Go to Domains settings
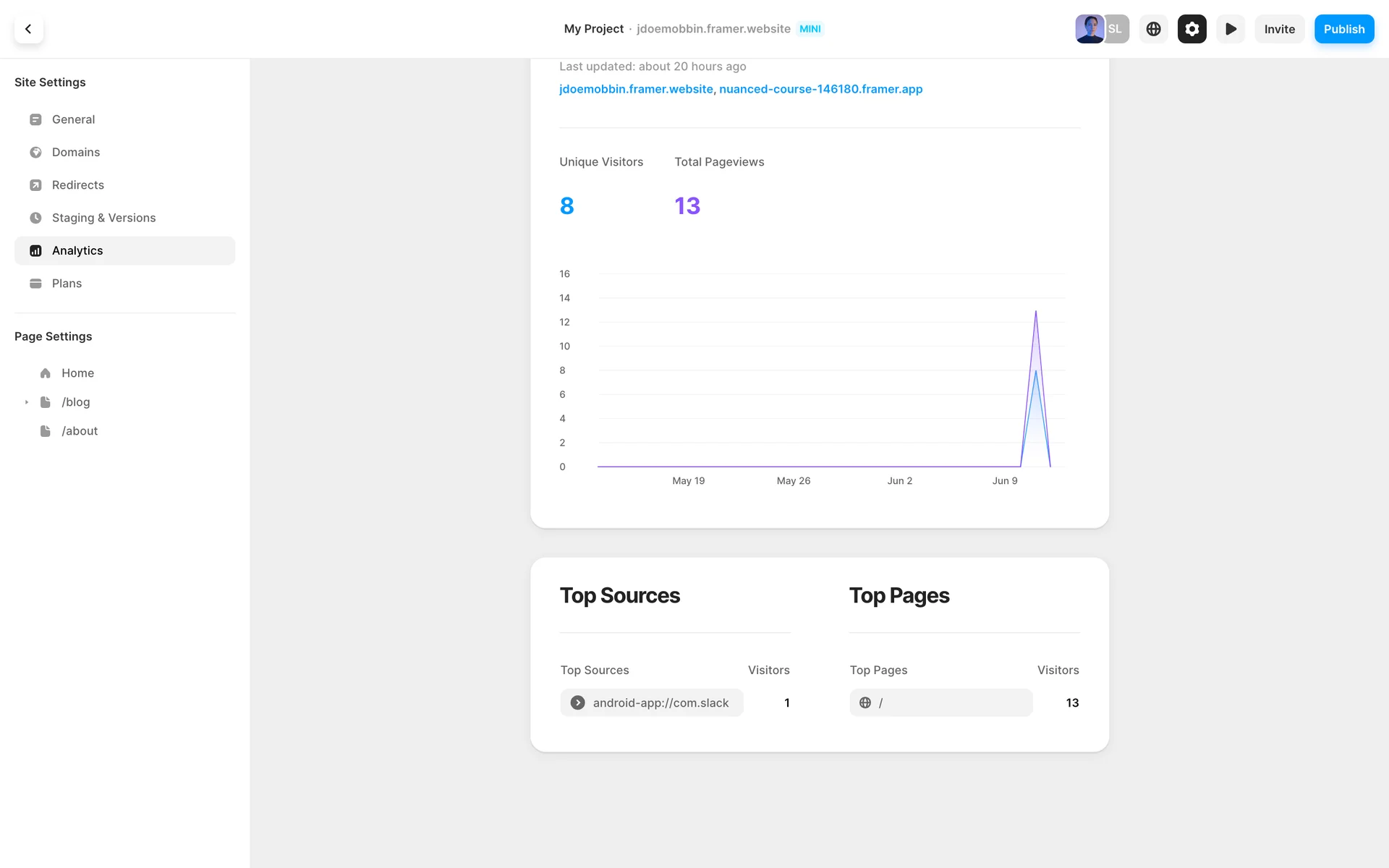Viewport: 1389px width, 868px height. [x=76, y=152]
